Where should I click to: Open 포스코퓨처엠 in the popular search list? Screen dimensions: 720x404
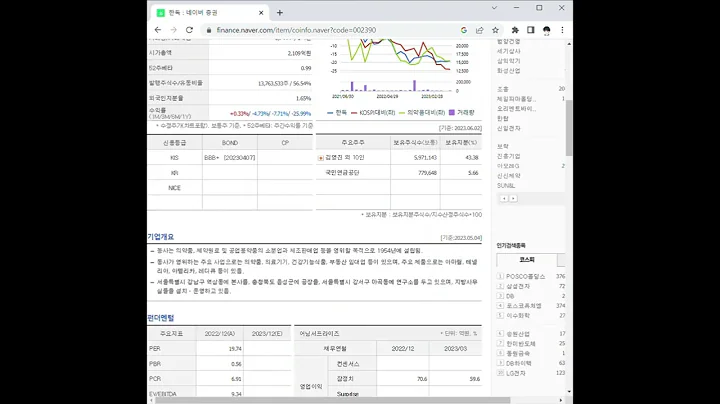(523, 306)
